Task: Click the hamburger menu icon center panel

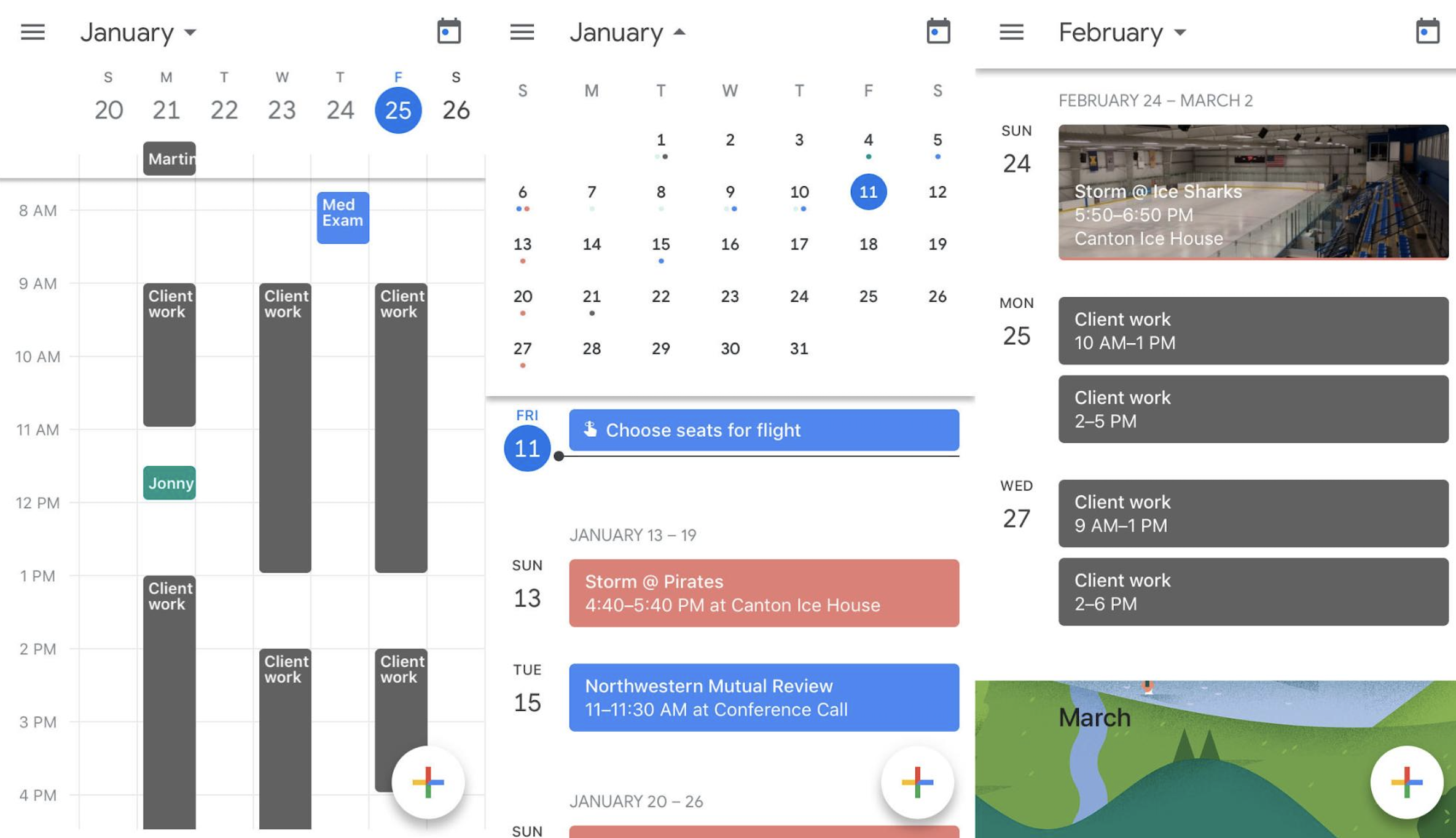Action: [521, 31]
